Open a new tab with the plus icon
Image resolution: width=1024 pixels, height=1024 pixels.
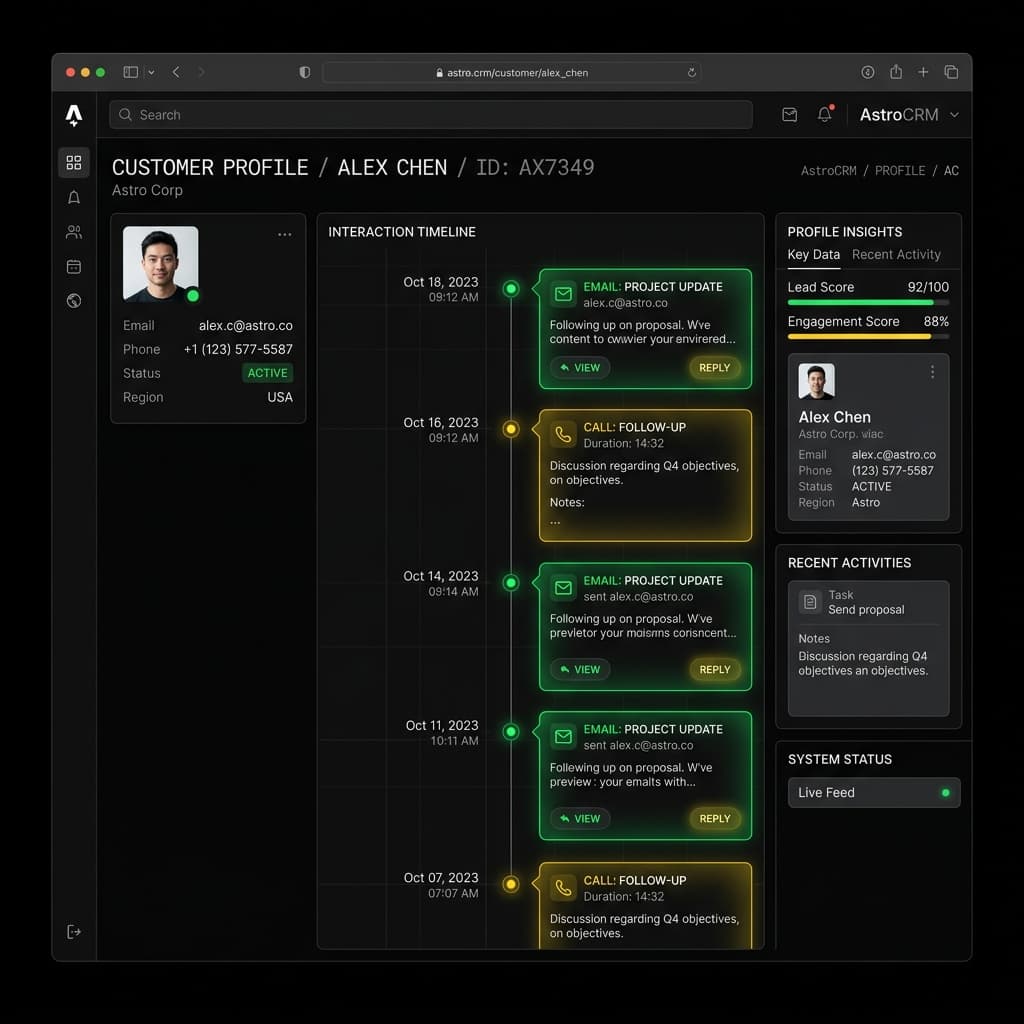923,72
